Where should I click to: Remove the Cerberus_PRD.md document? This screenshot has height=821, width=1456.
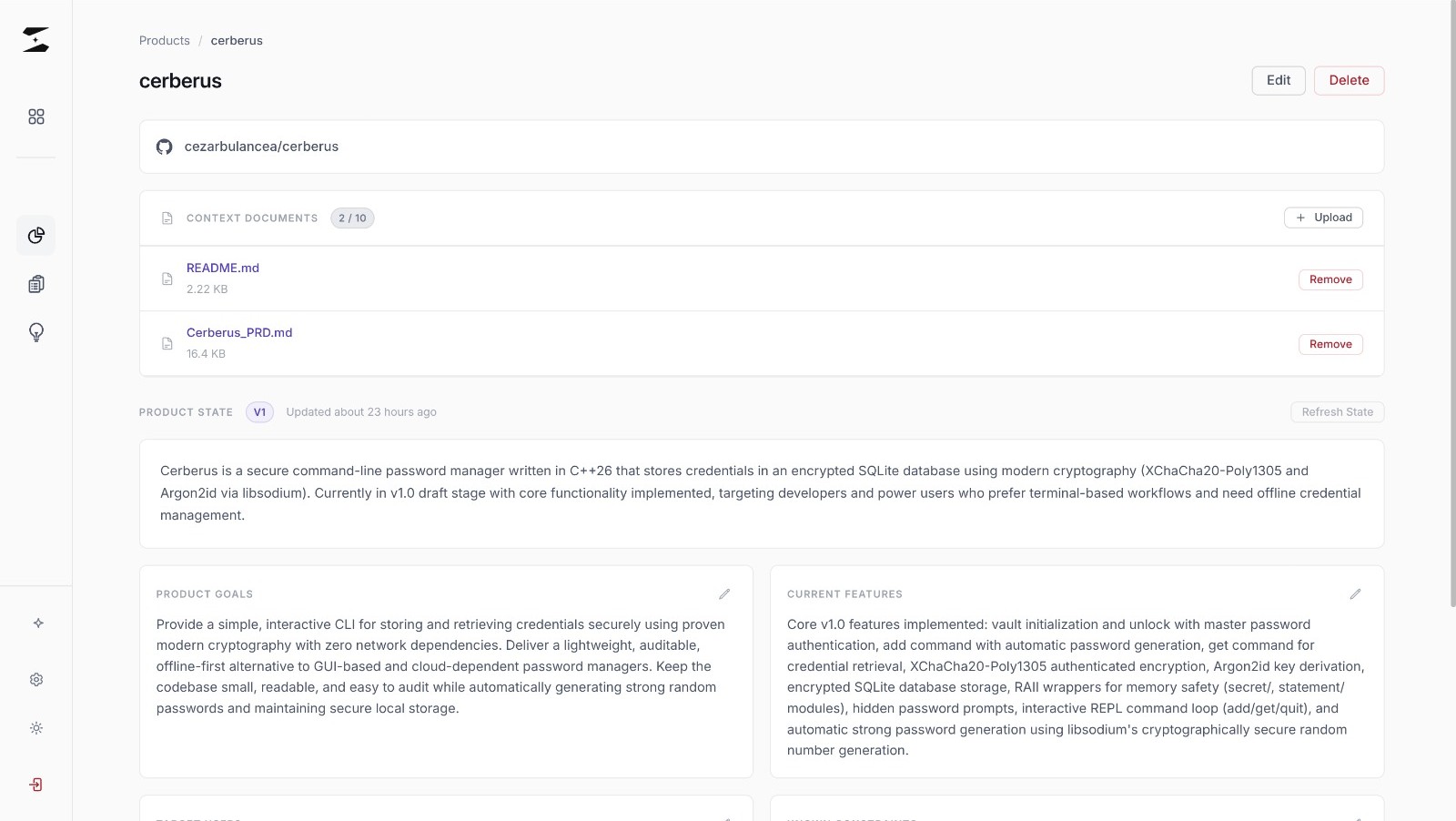pos(1330,344)
